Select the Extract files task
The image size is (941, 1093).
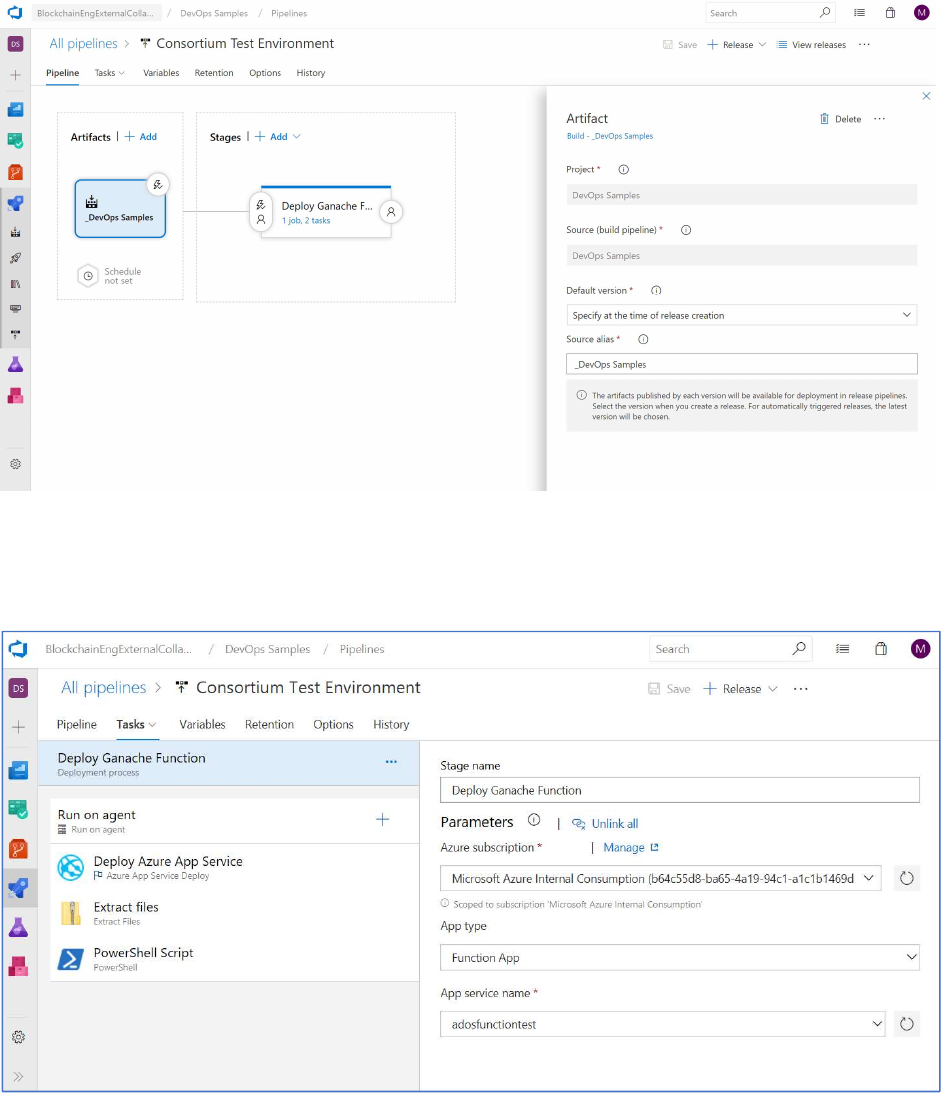click(x=235, y=913)
